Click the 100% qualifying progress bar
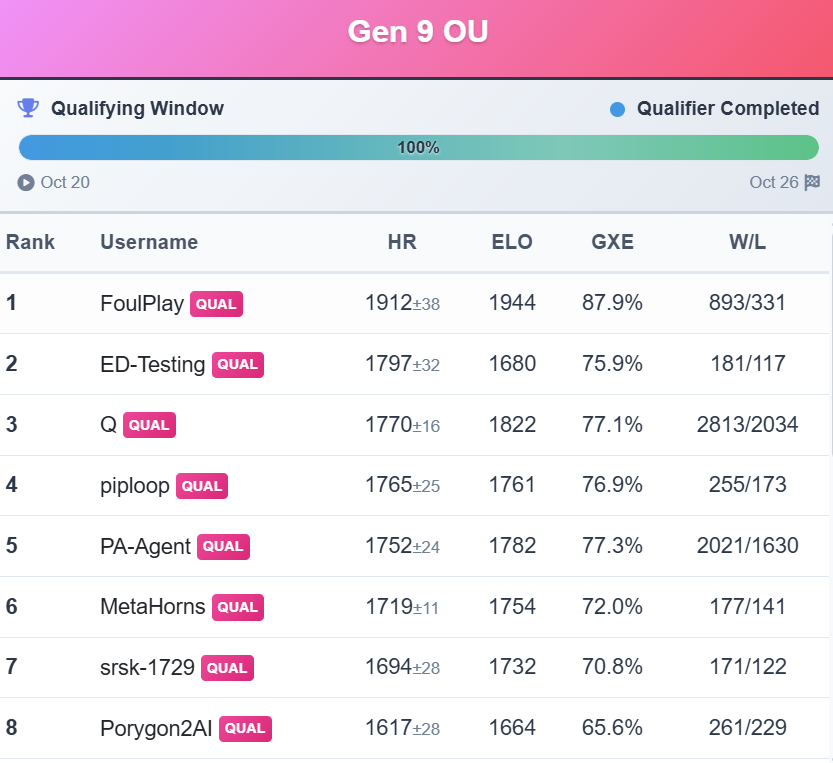This screenshot has width=833, height=763. pos(418,148)
